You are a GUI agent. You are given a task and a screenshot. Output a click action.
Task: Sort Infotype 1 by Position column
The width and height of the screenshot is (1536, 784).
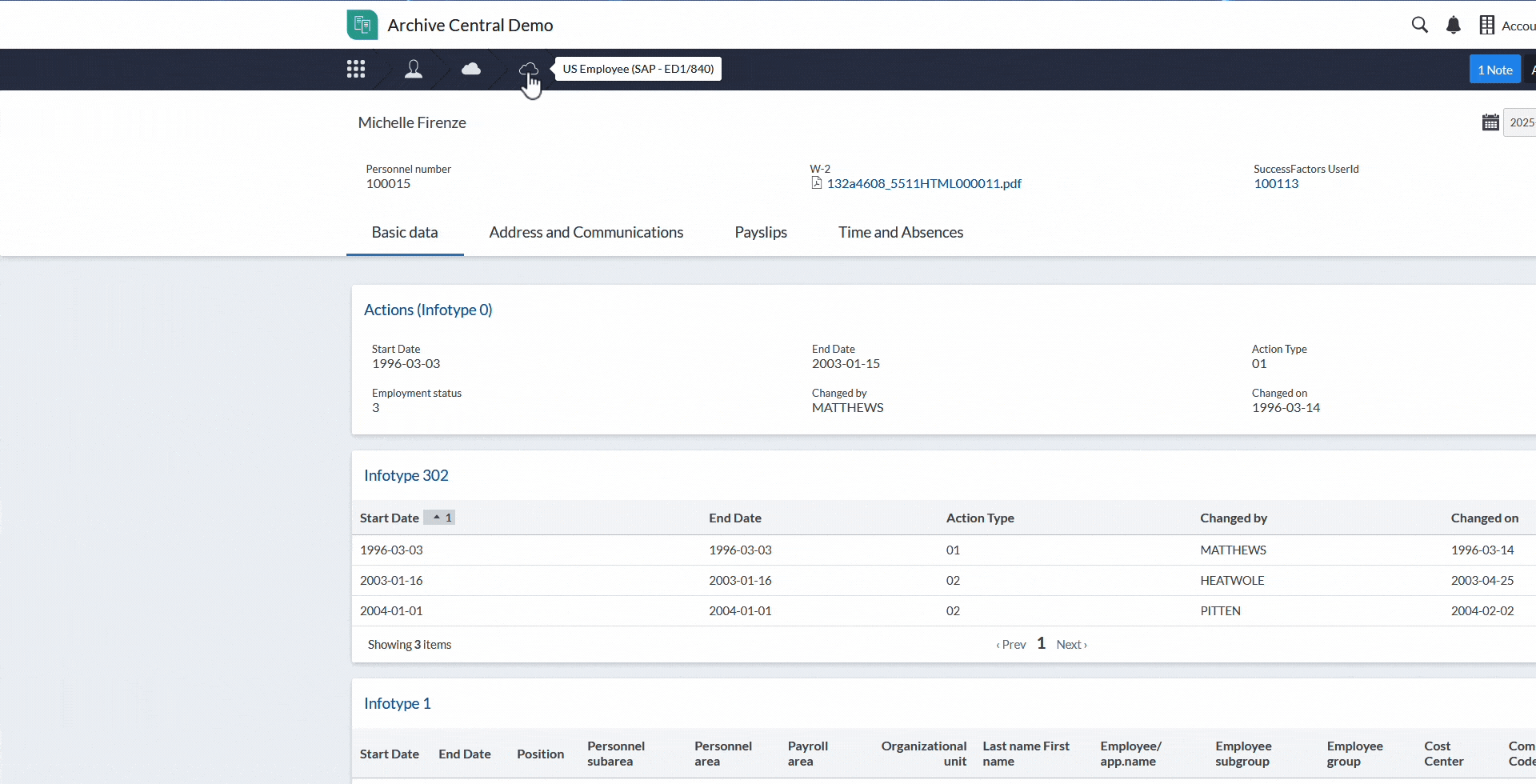click(x=540, y=754)
